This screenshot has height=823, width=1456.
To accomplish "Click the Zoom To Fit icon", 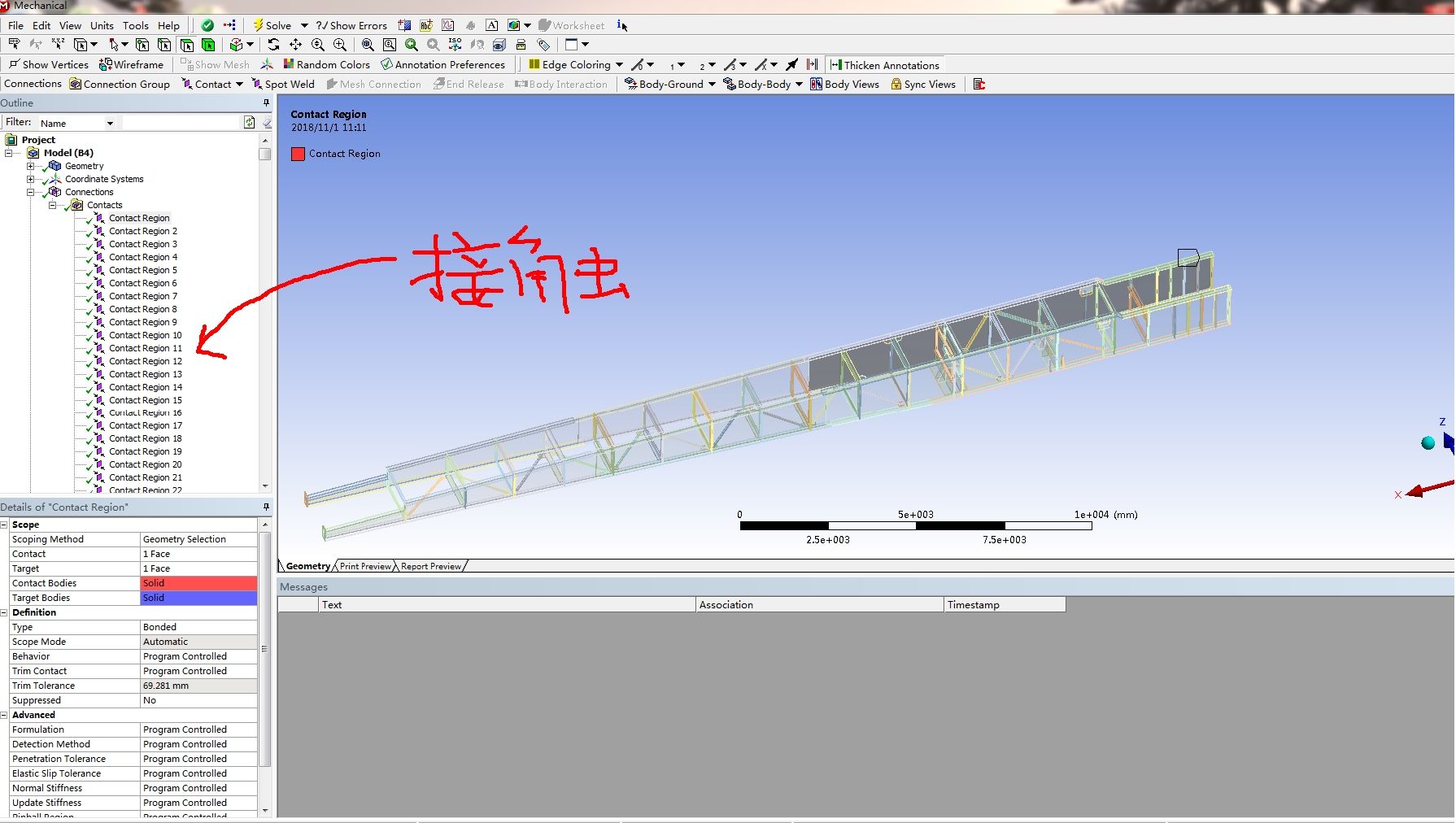I will tap(368, 45).
